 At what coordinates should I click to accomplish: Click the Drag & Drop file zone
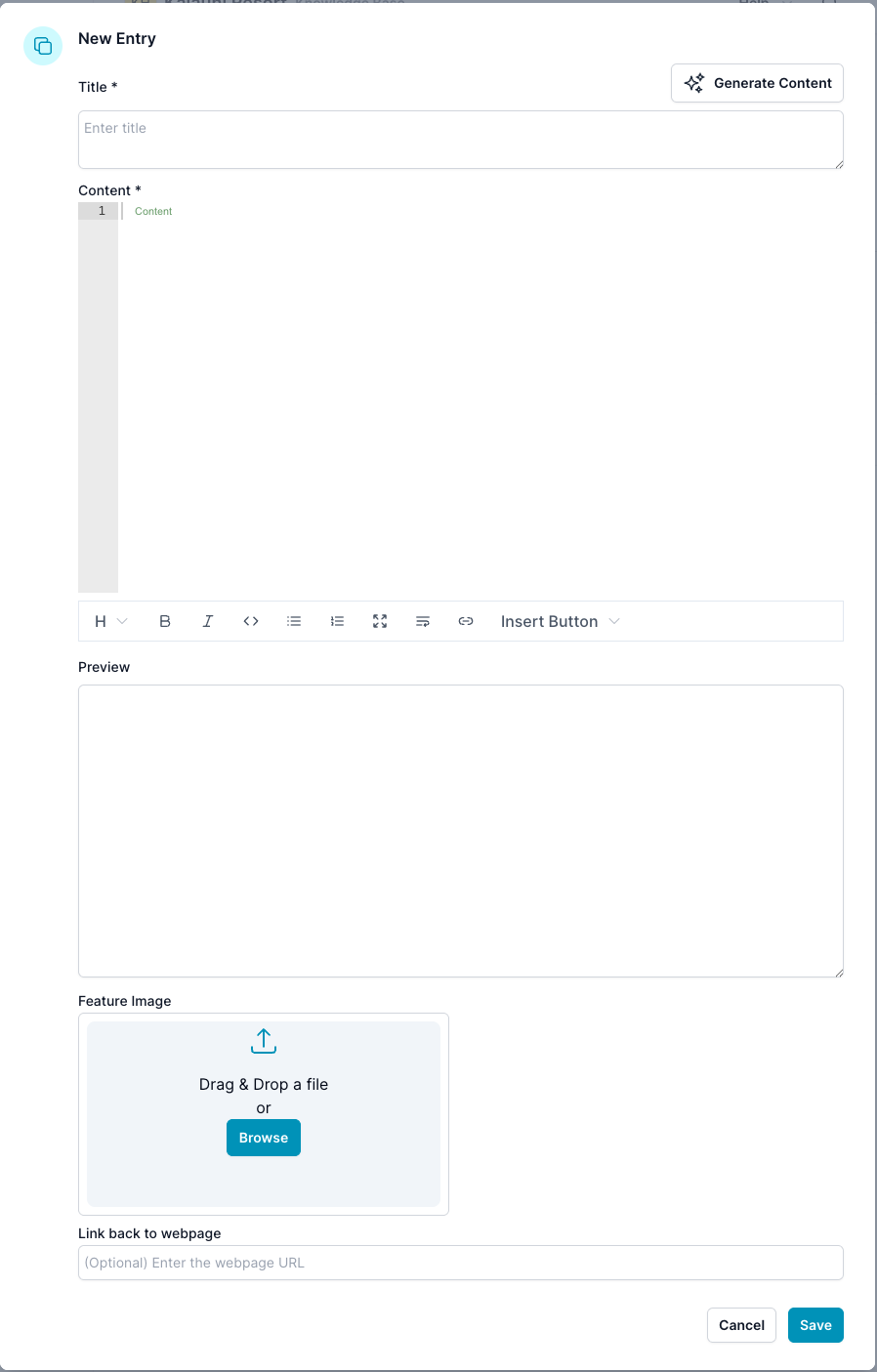click(x=264, y=1114)
